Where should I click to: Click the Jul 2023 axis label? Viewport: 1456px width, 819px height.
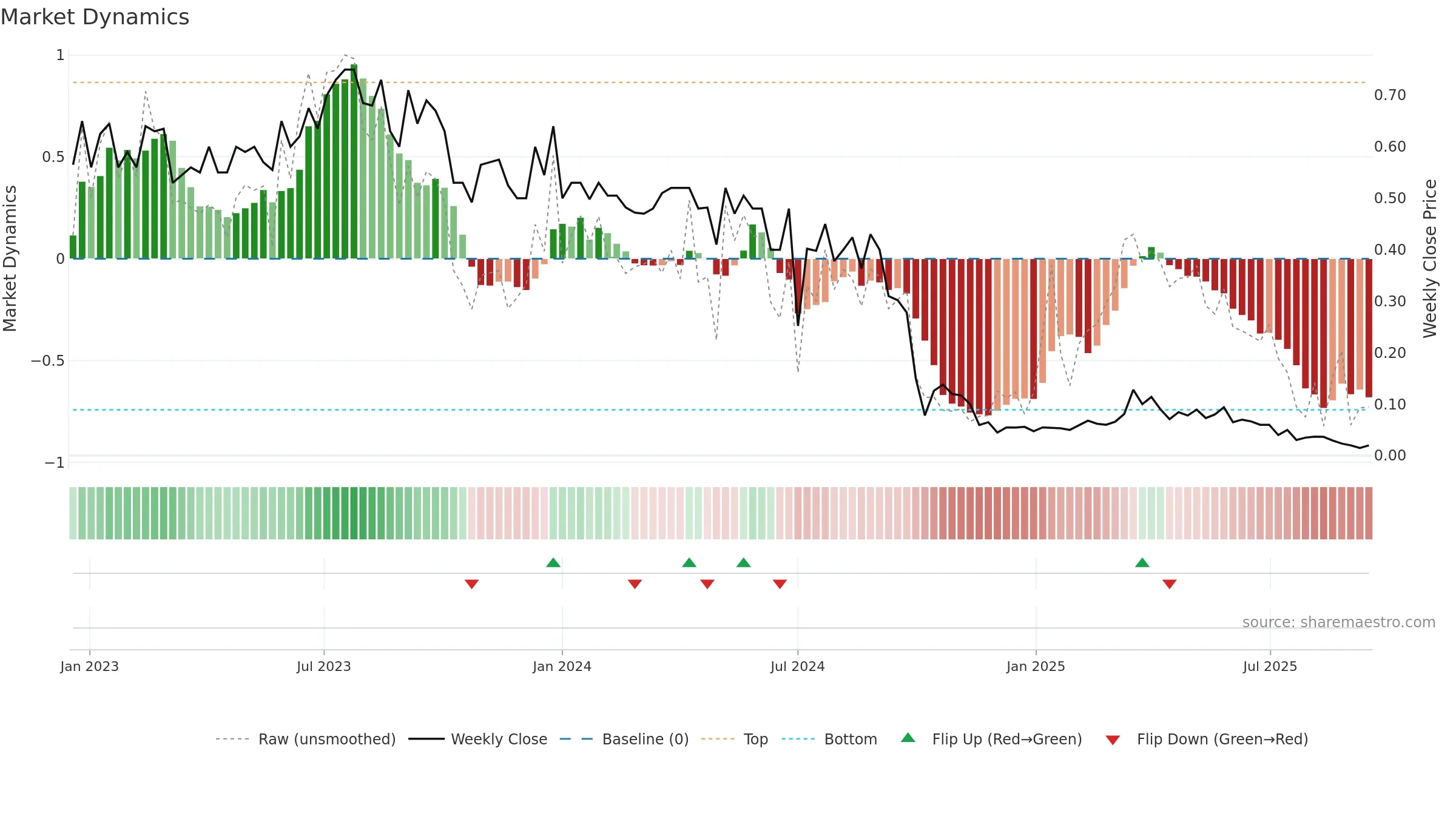point(324,666)
